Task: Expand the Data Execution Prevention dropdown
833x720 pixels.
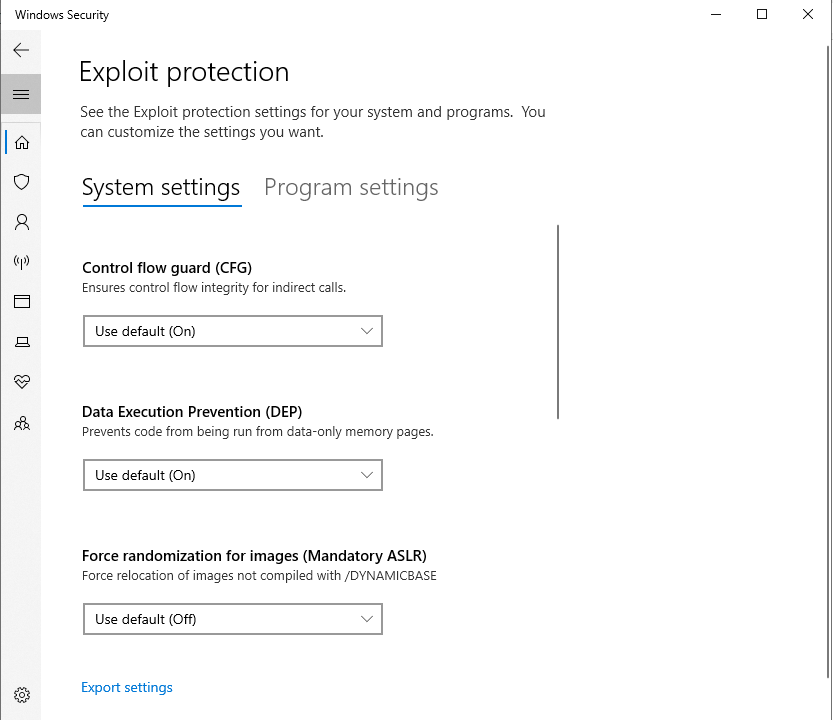Action: [233, 475]
